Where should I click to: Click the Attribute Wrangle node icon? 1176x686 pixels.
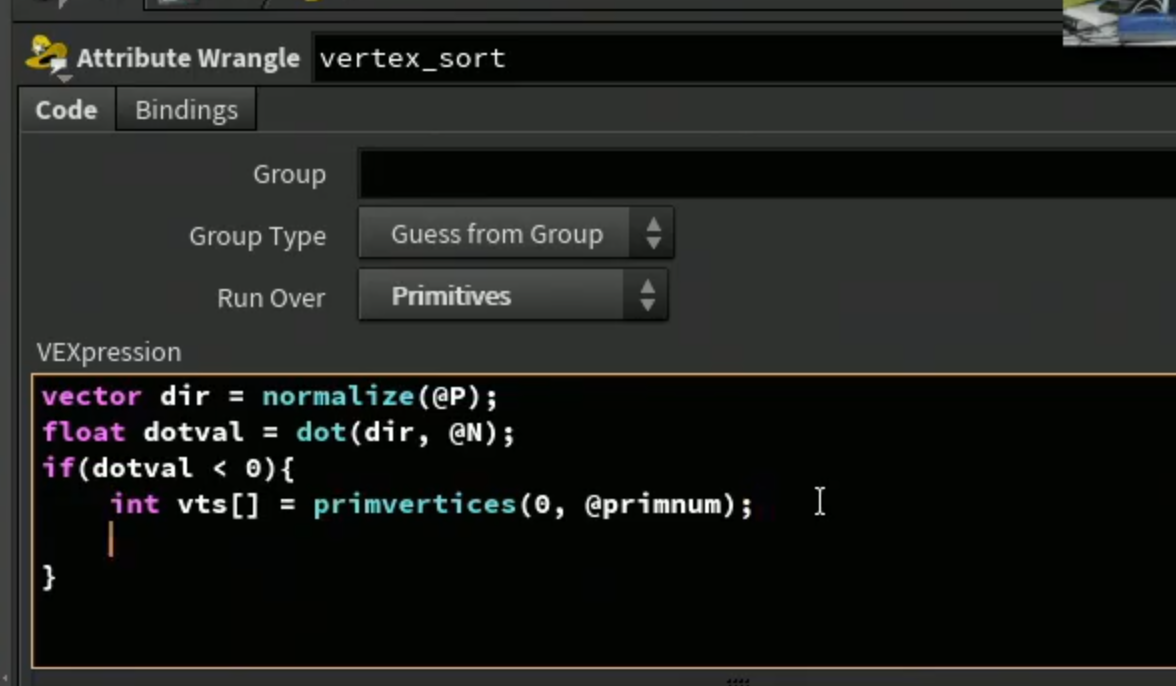pos(46,53)
